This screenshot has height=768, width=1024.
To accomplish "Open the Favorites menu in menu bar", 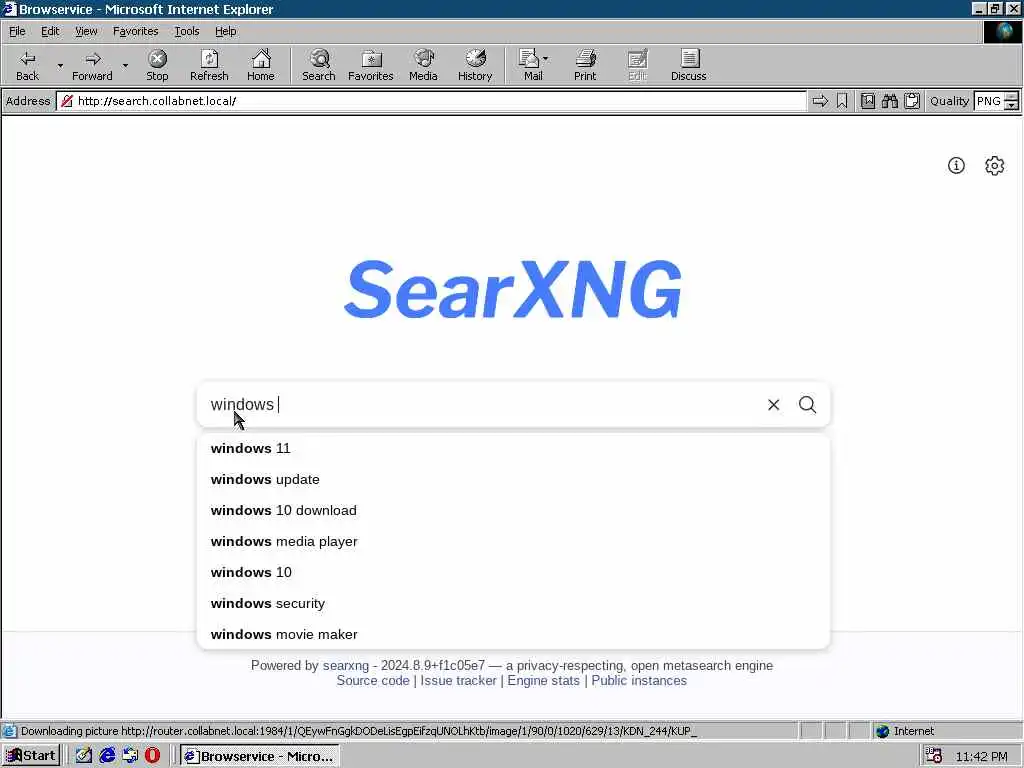I will pyautogui.click(x=135, y=31).
